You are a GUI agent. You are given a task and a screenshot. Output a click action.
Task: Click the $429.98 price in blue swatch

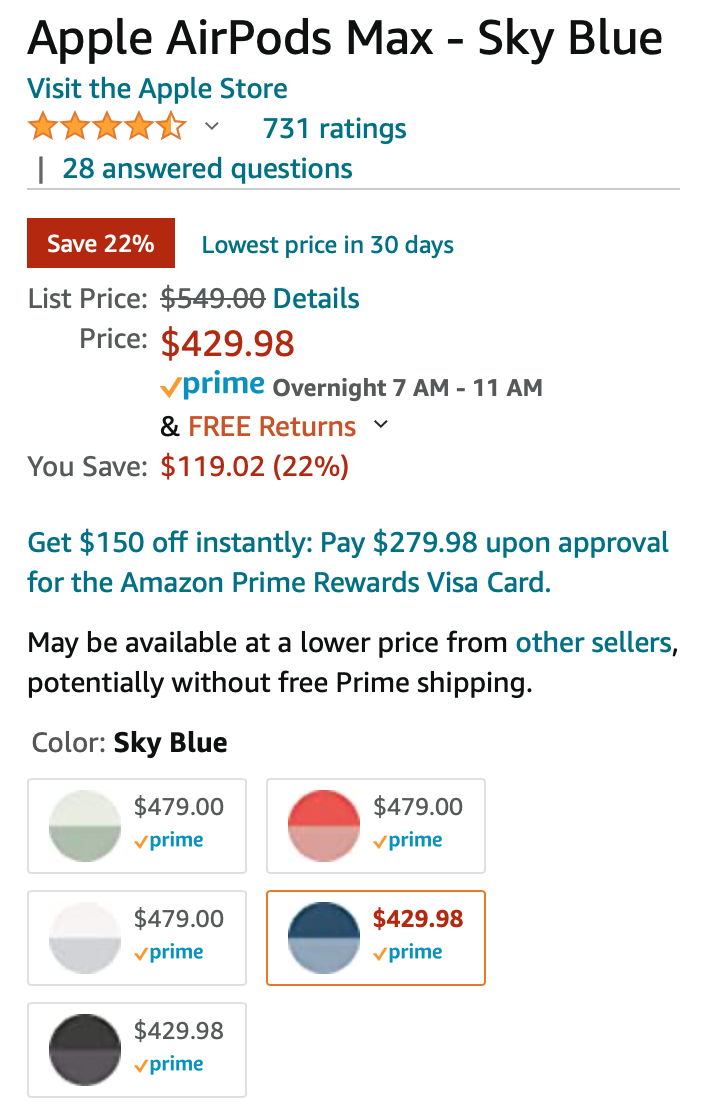coord(418,918)
